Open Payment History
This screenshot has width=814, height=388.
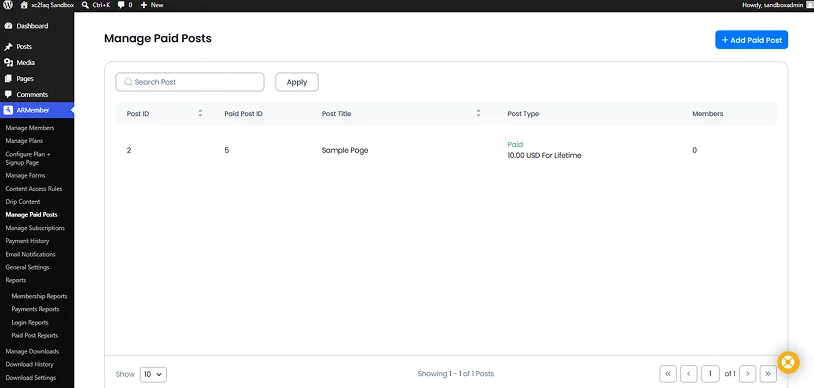pos(27,241)
